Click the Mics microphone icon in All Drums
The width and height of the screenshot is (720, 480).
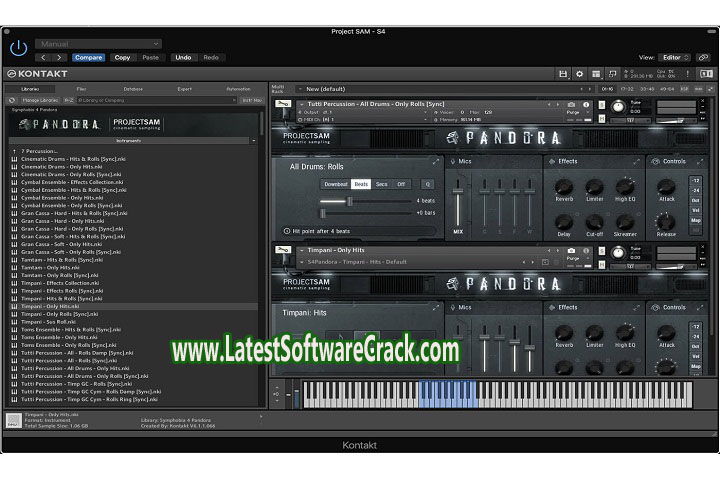click(453, 161)
